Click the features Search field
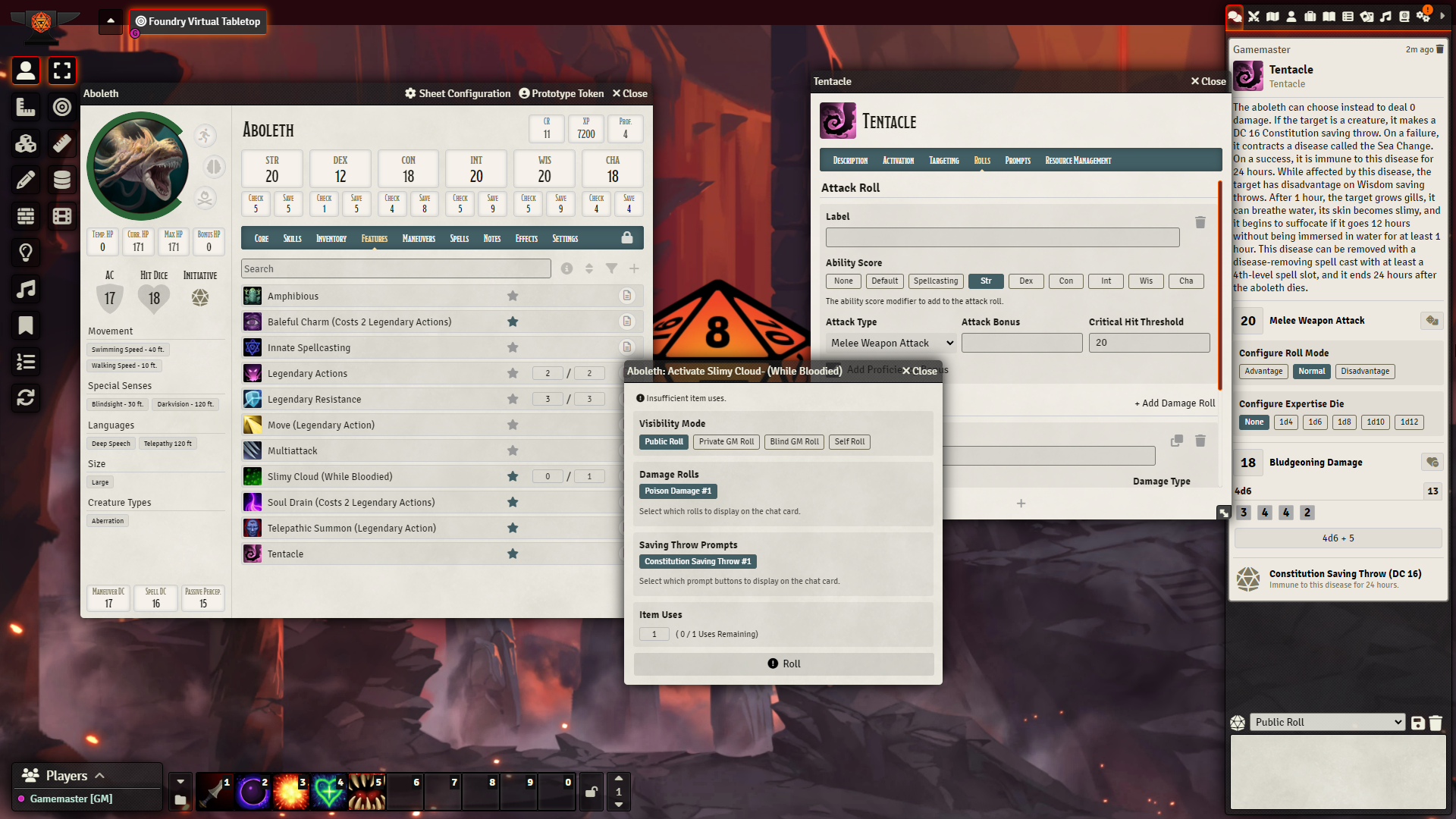The width and height of the screenshot is (1456, 819). pyautogui.click(x=396, y=269)
